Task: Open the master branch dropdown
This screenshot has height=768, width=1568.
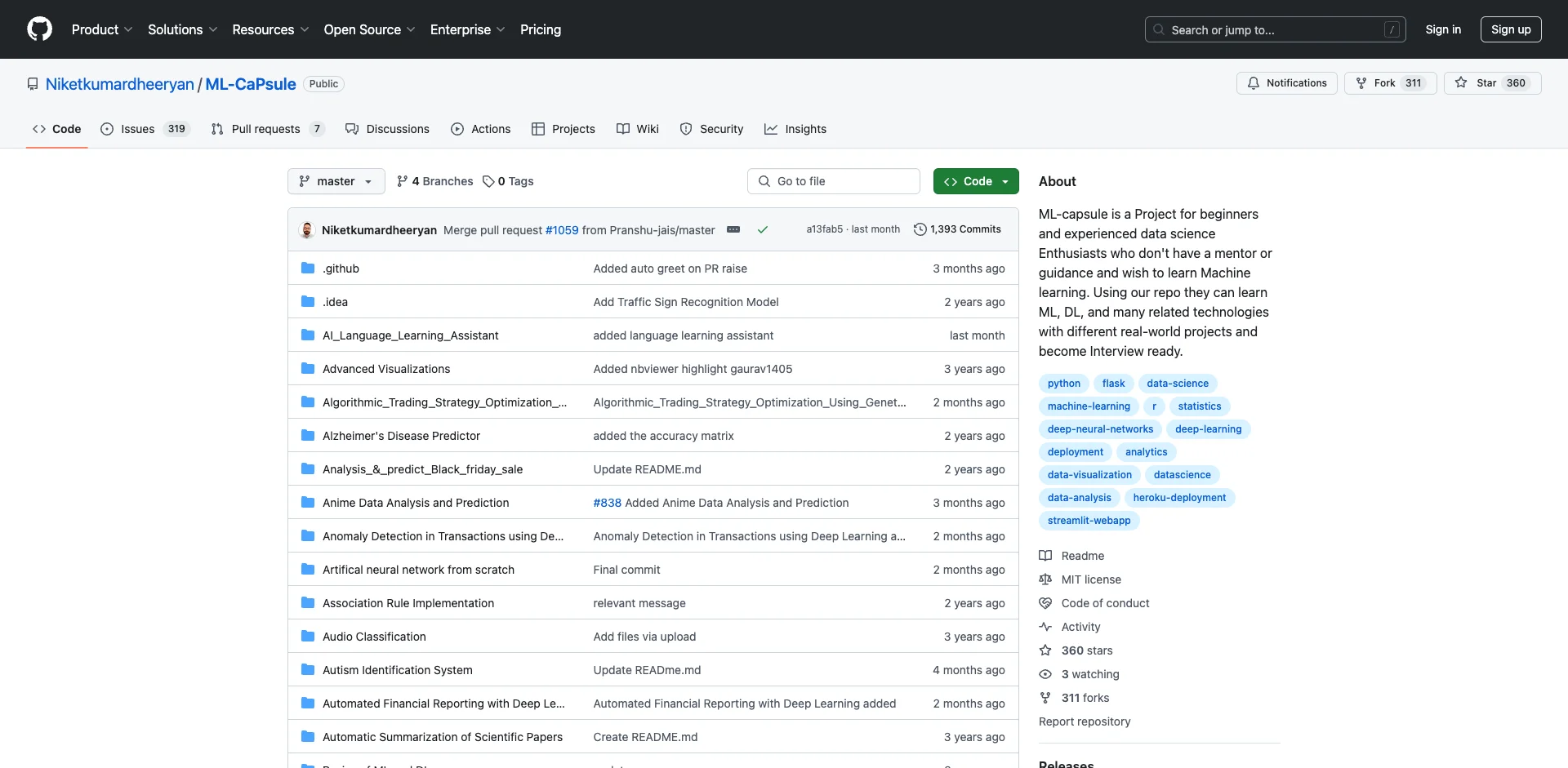Action: (x=336, y=181)
